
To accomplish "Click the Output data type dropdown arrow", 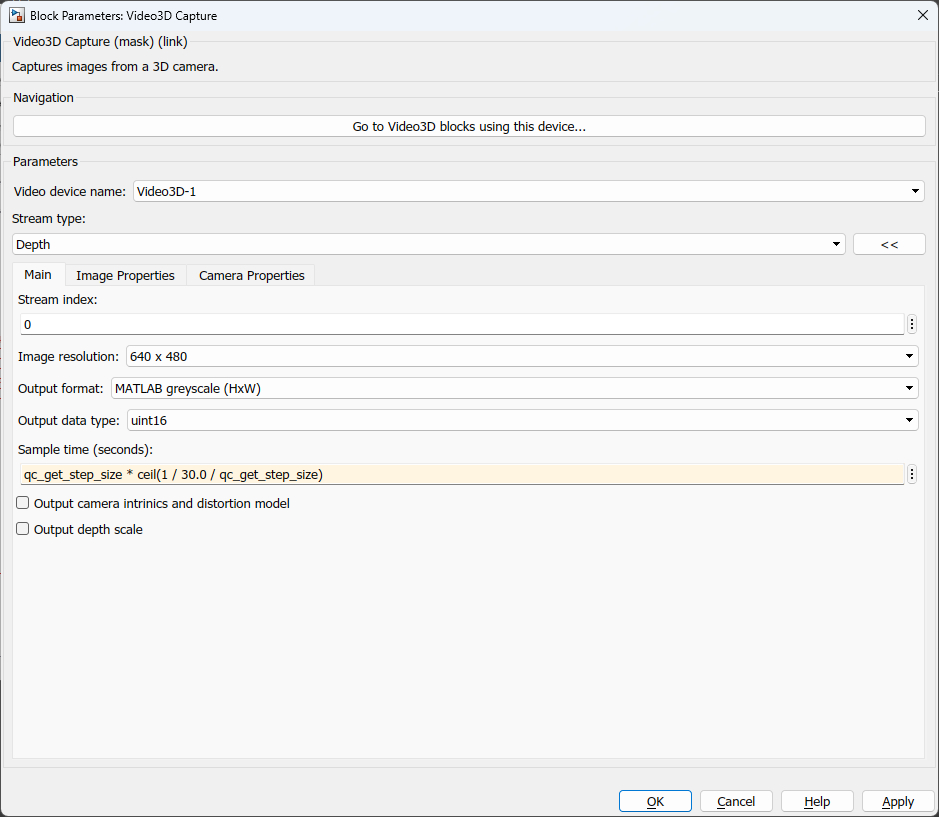I will pos(909,420).
